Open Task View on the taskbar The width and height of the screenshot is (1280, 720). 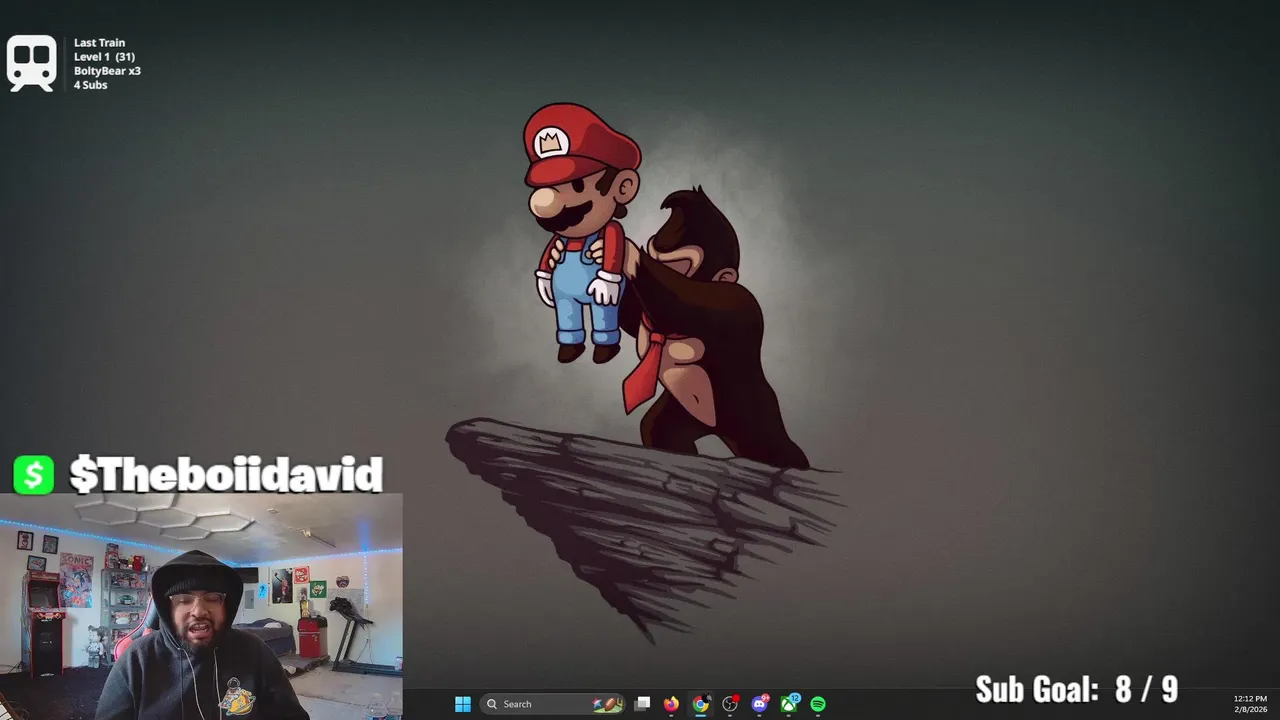tap(643, 704)
